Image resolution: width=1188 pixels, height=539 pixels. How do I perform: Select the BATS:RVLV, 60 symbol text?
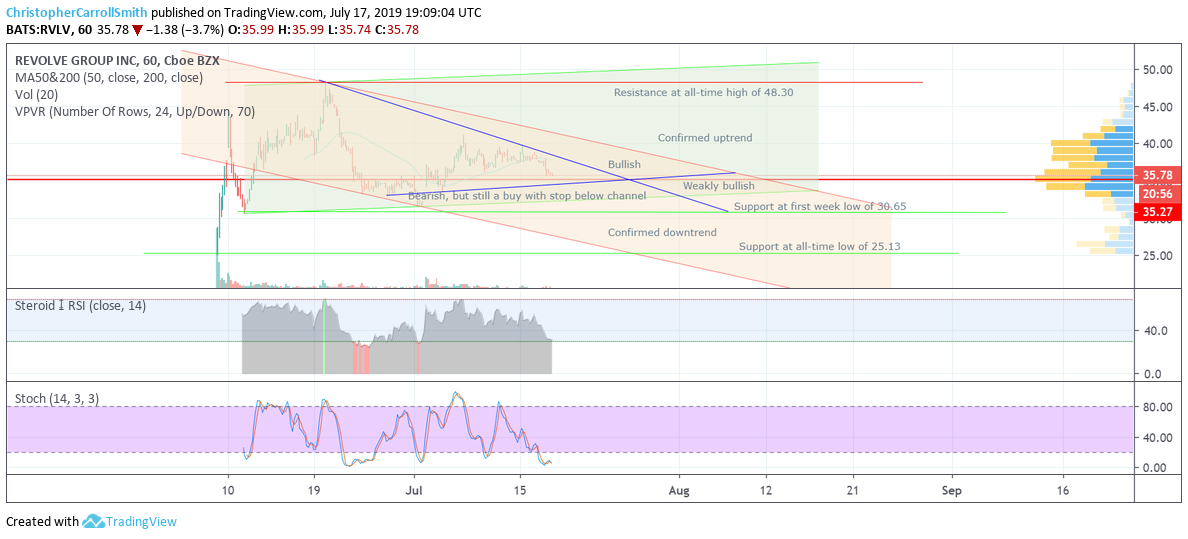point(47,30)
